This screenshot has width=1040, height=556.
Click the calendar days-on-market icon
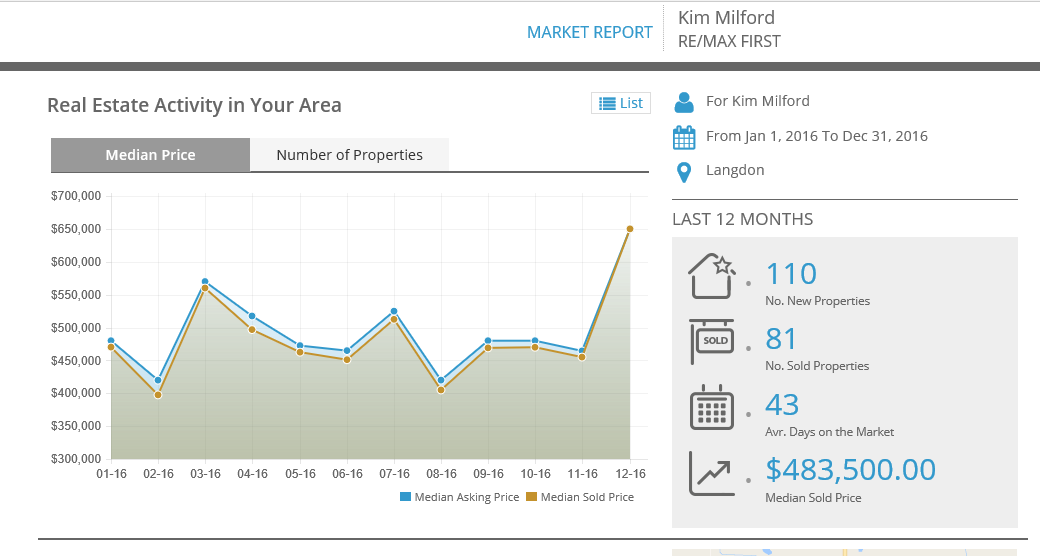(711, 408)
